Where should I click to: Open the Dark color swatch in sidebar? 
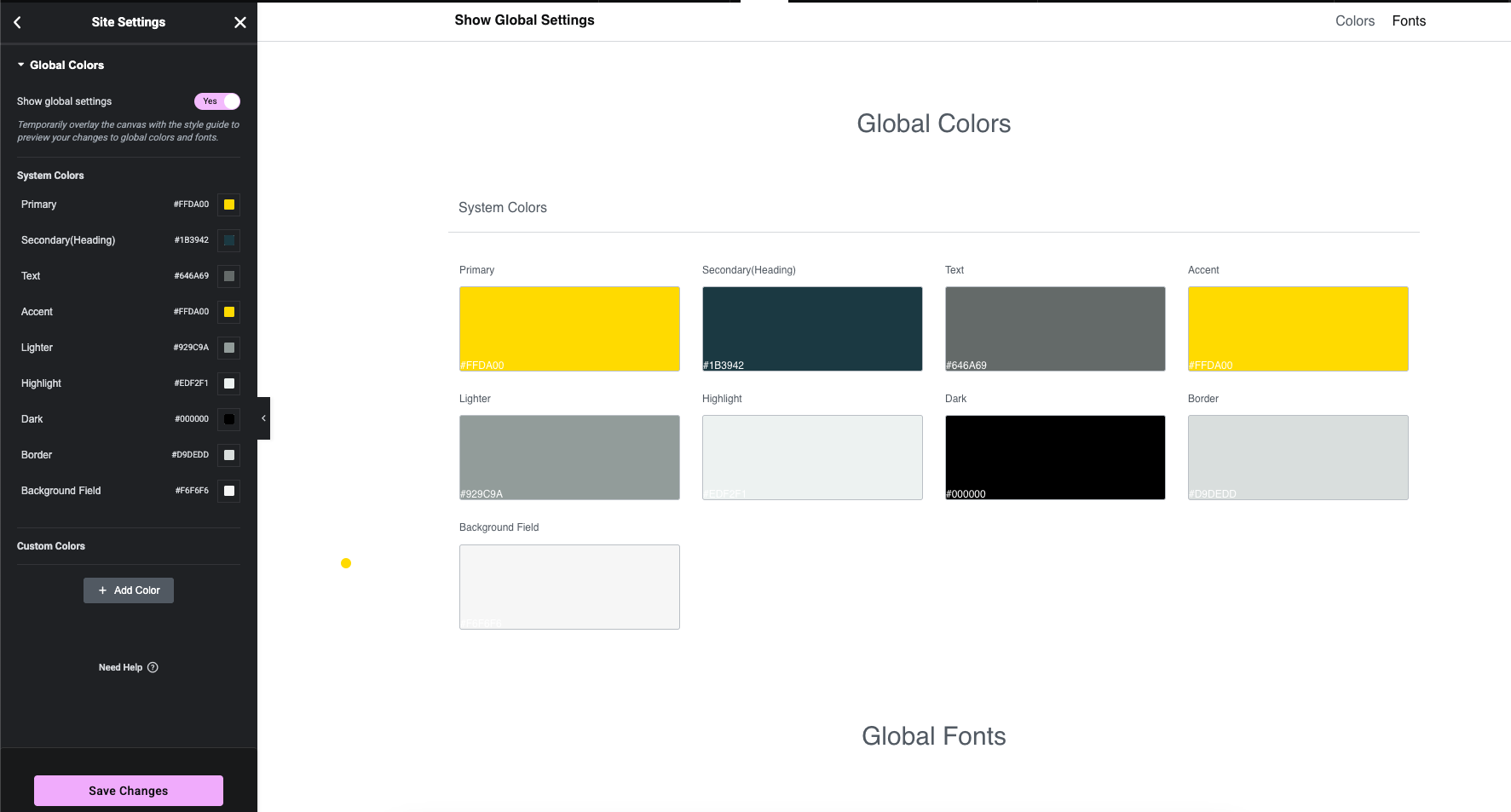pyautogui.click(x=229, y=419)
